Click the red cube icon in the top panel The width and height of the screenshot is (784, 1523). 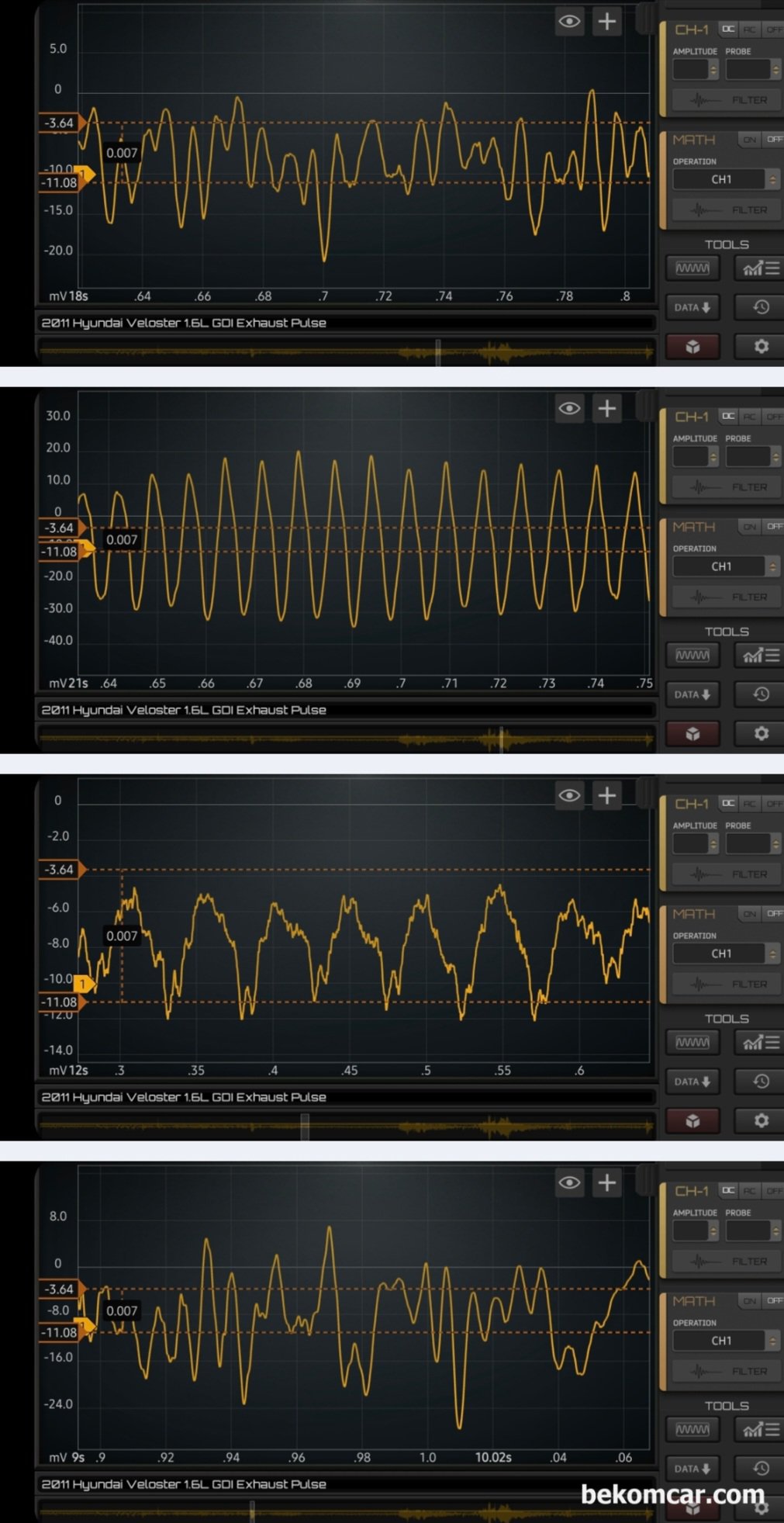point(692,347)
